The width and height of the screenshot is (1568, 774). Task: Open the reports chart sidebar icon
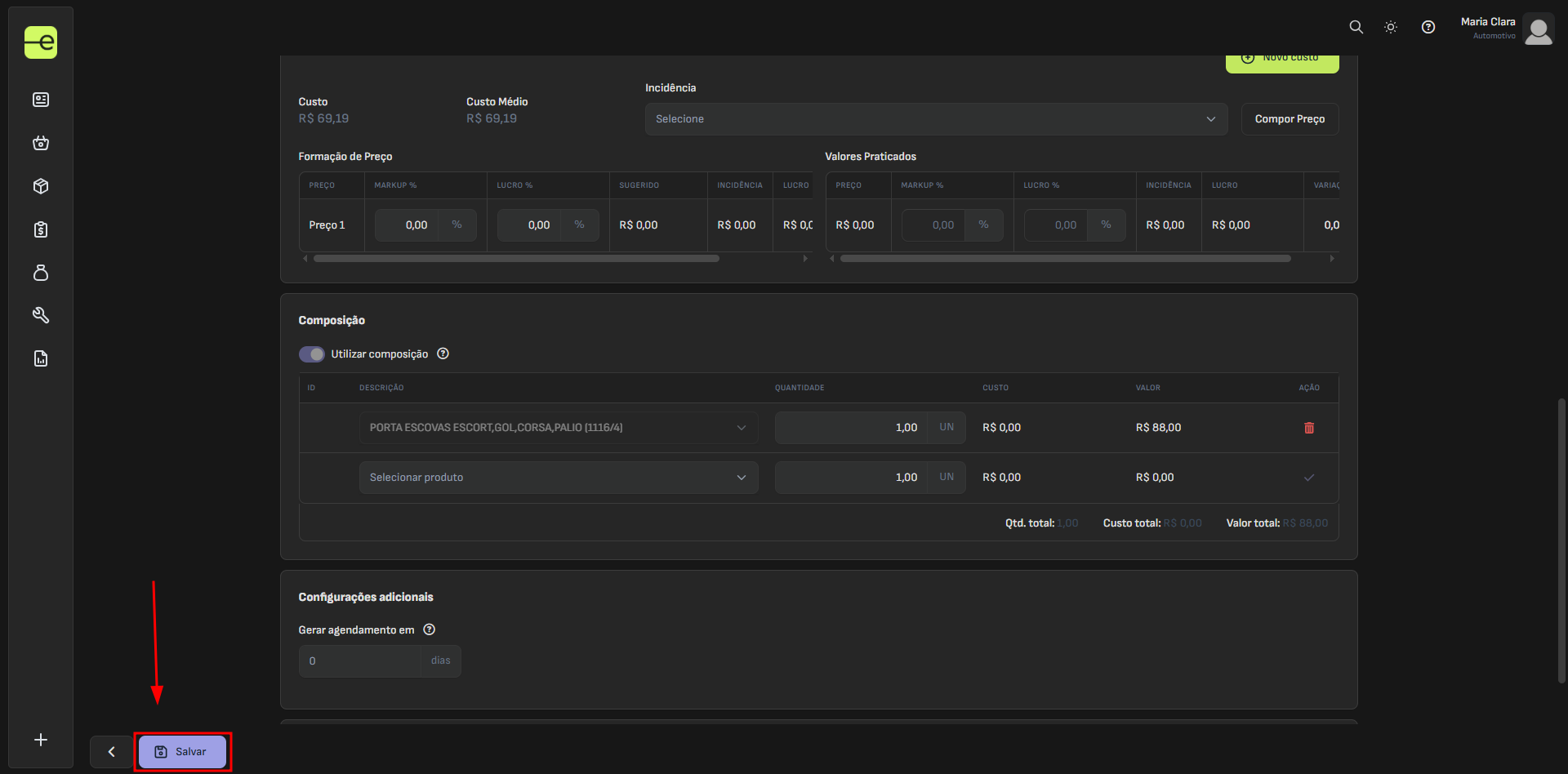click(41, 358)
